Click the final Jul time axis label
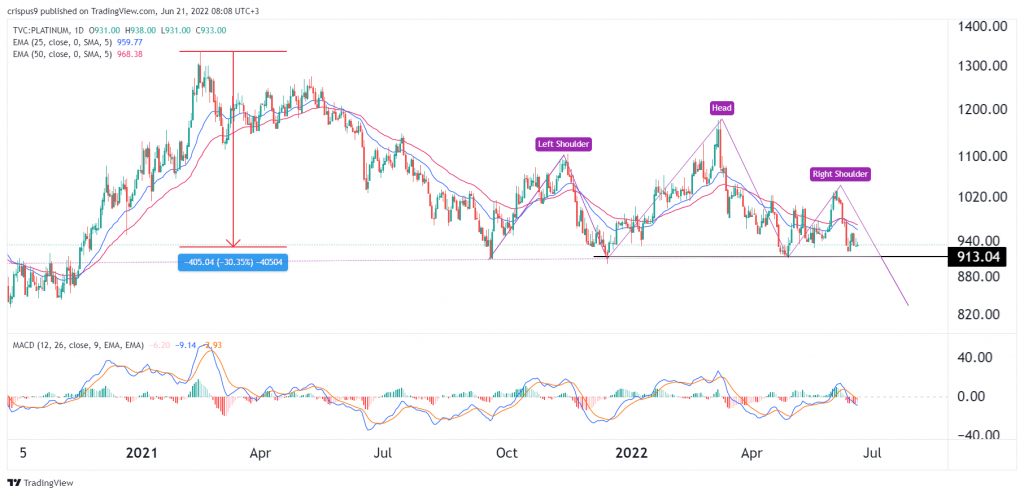The image size is (1024, 495). click(x=874, y=453)
